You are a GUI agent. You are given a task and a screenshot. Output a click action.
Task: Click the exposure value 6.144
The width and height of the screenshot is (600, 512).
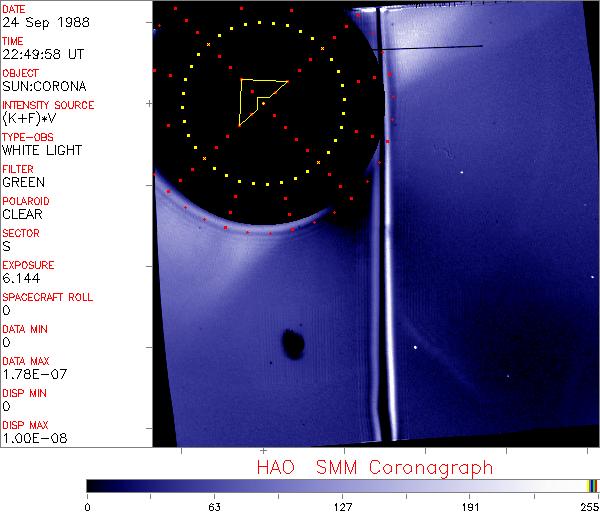coord(21,278)
